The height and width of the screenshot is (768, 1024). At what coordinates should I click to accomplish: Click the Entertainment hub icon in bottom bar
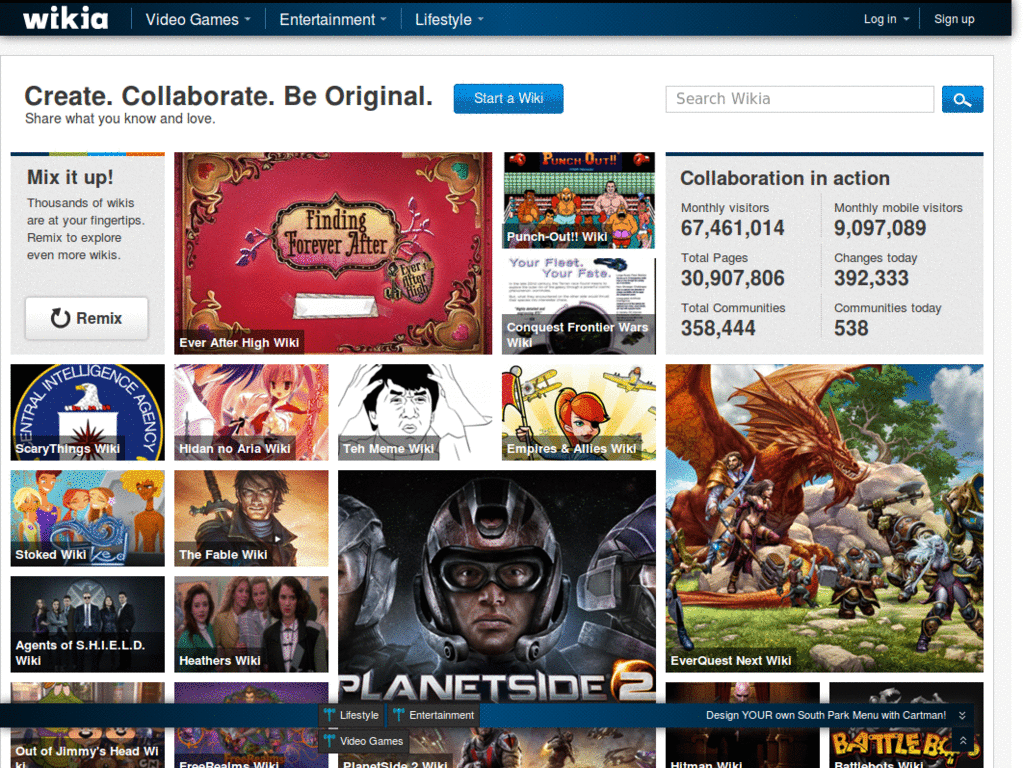coord(401,715)
